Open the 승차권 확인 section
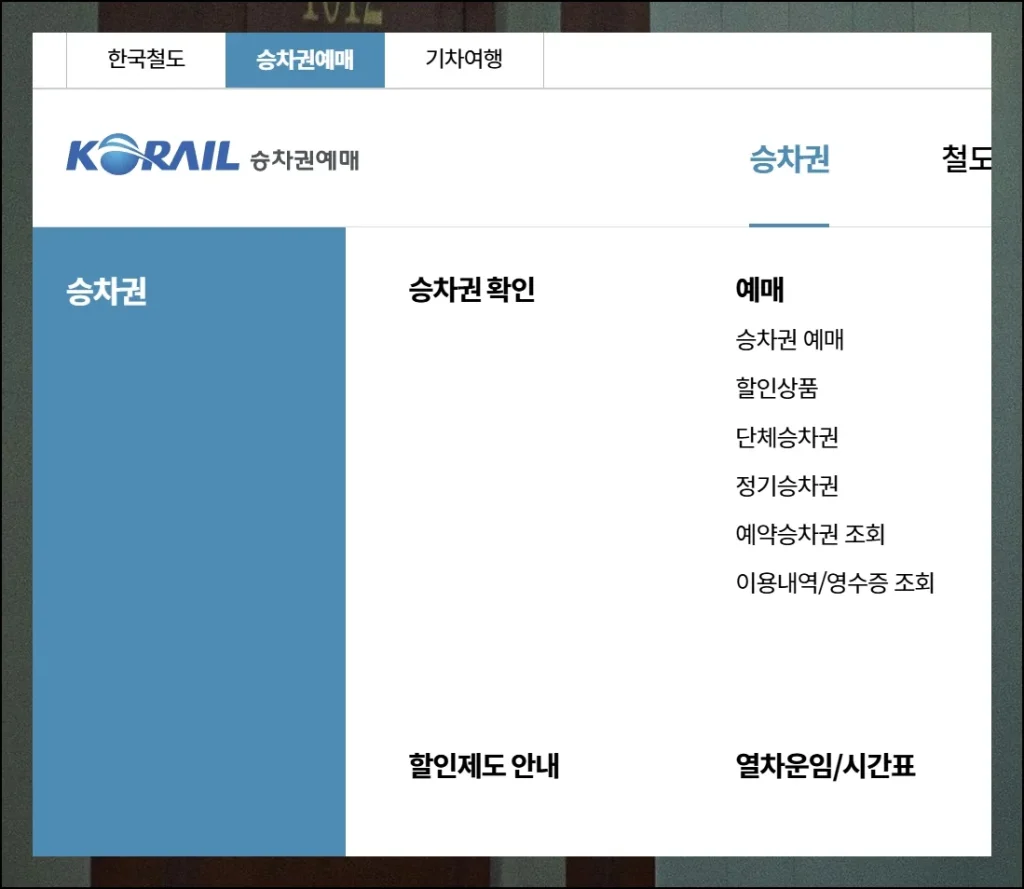 (x=474, y=290)
